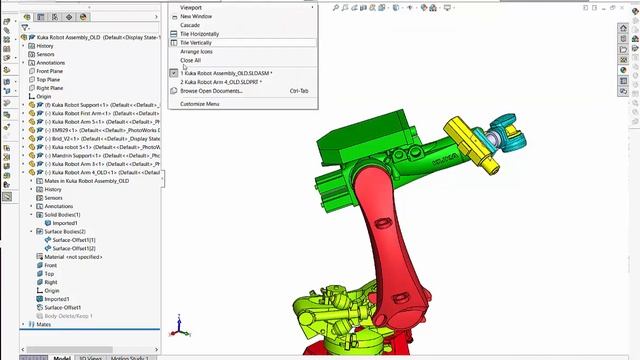The height and width of the screenshot is (360, 640).
Task: Click Customize Menu option
Action: (243, 104)
